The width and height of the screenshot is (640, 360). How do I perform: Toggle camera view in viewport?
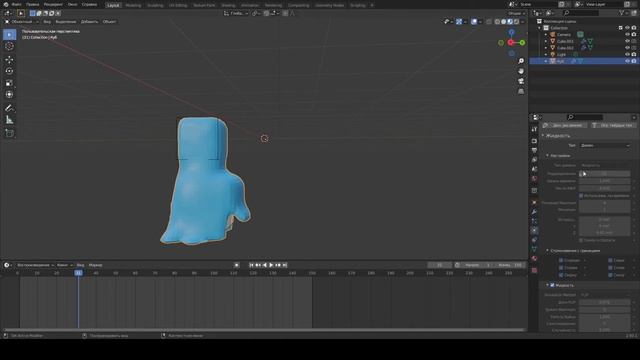coord(521,81)
